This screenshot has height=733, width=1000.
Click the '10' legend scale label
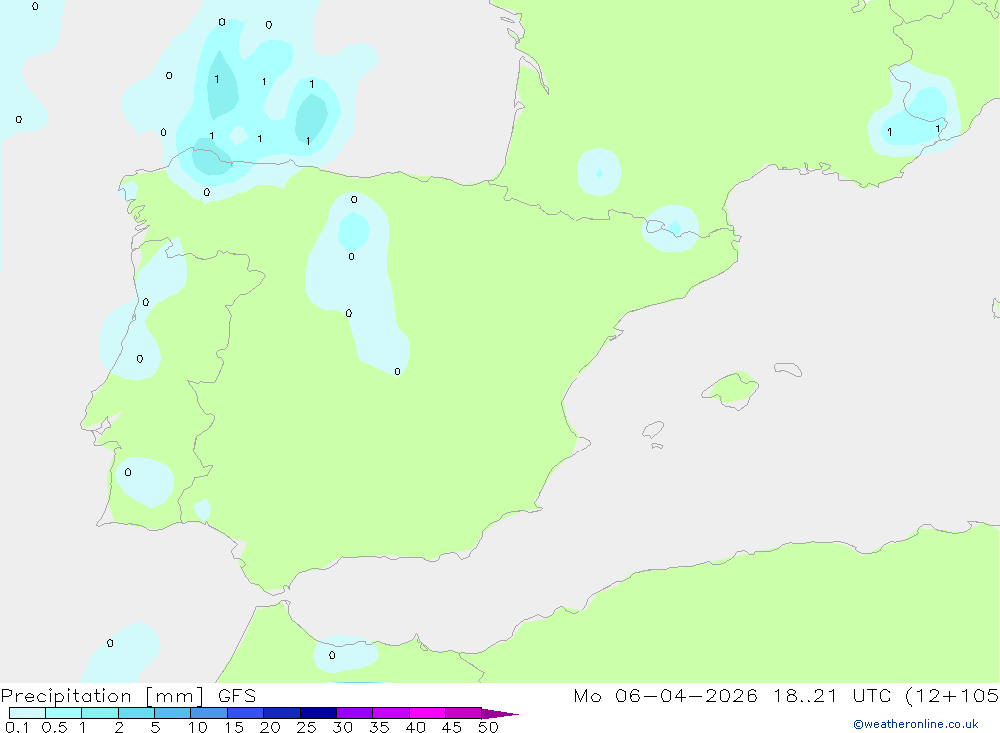click(198, 727)
